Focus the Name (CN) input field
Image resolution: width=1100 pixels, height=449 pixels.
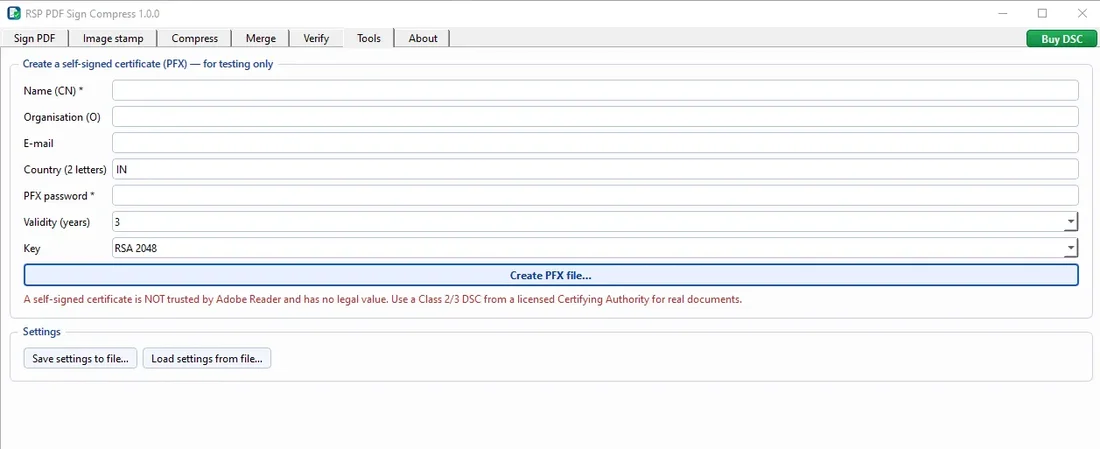pyautogui.click(x=595, y=91)
